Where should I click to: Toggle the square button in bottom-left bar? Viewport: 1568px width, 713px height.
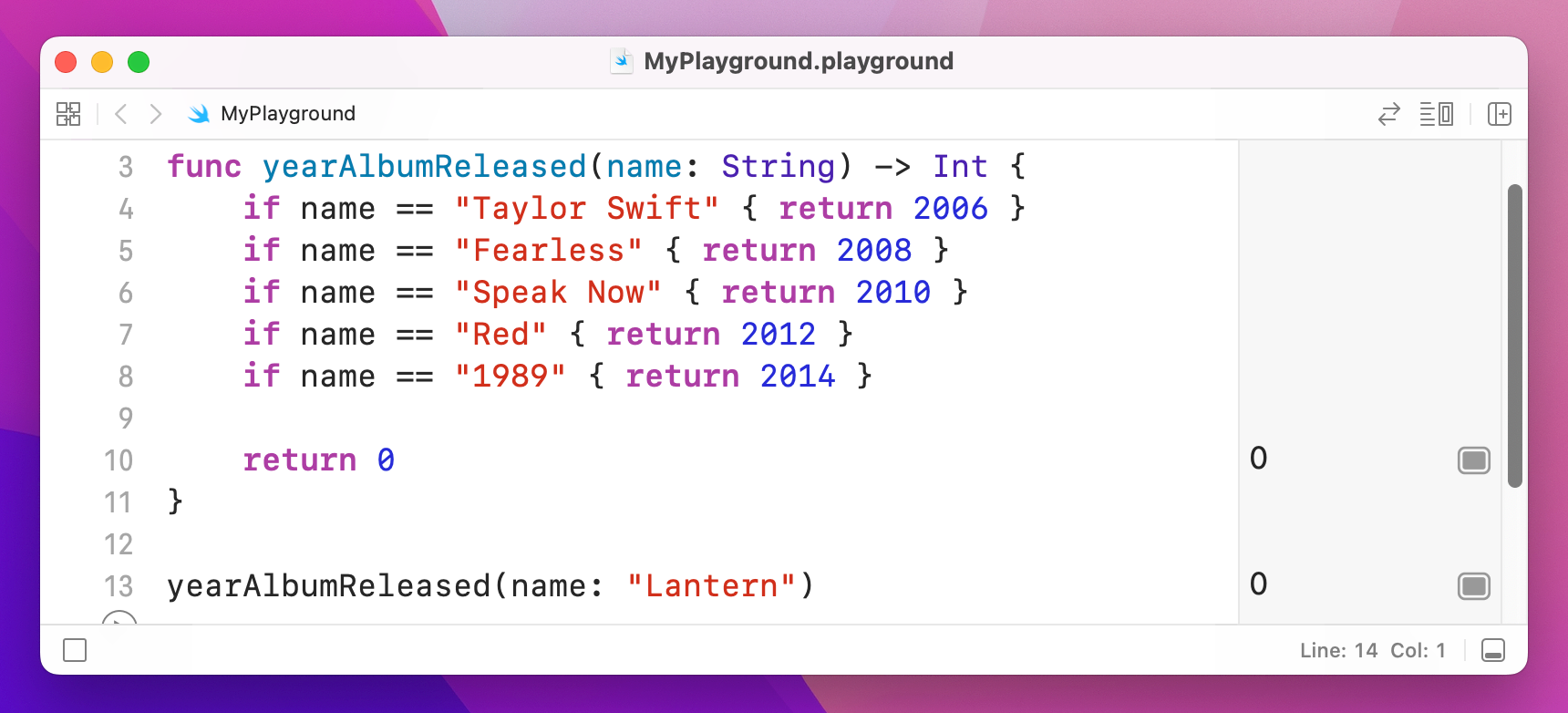(x=75, y=650)
